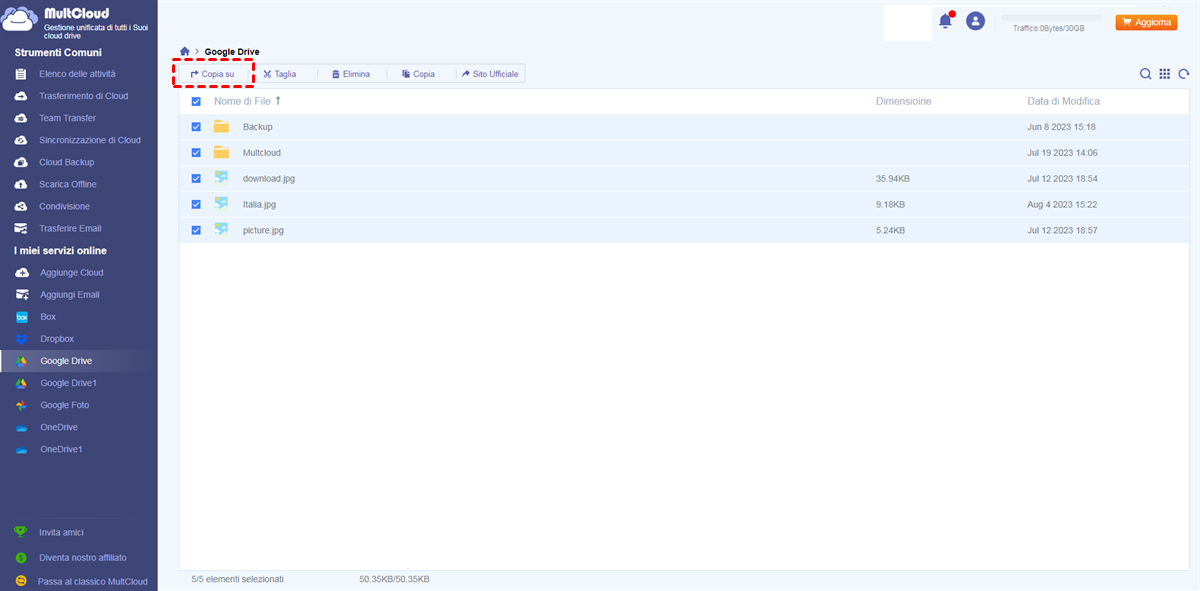Select the download.jpg file name
Image resolution: width=1200 pixels, height=591 pixels.
point(268,178)
